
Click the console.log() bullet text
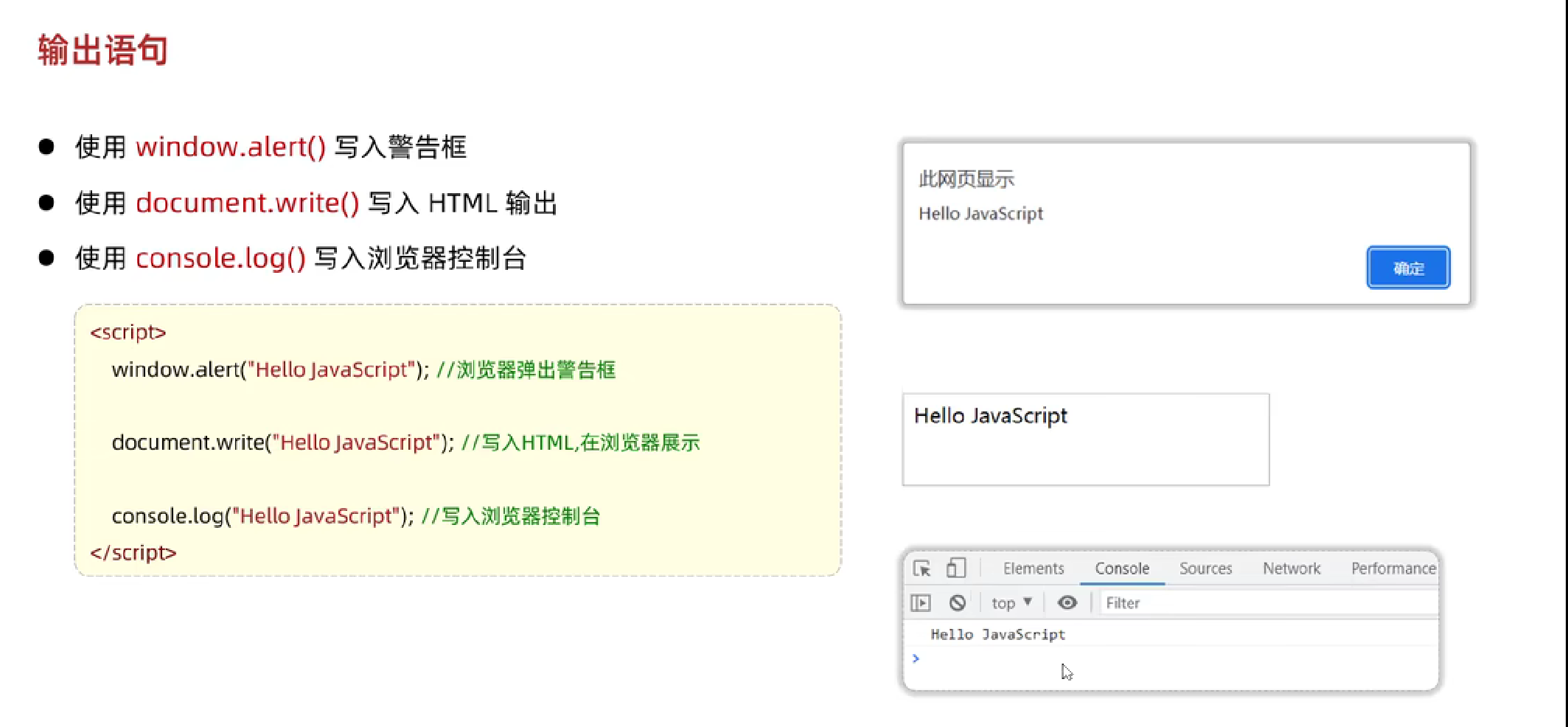300,258
